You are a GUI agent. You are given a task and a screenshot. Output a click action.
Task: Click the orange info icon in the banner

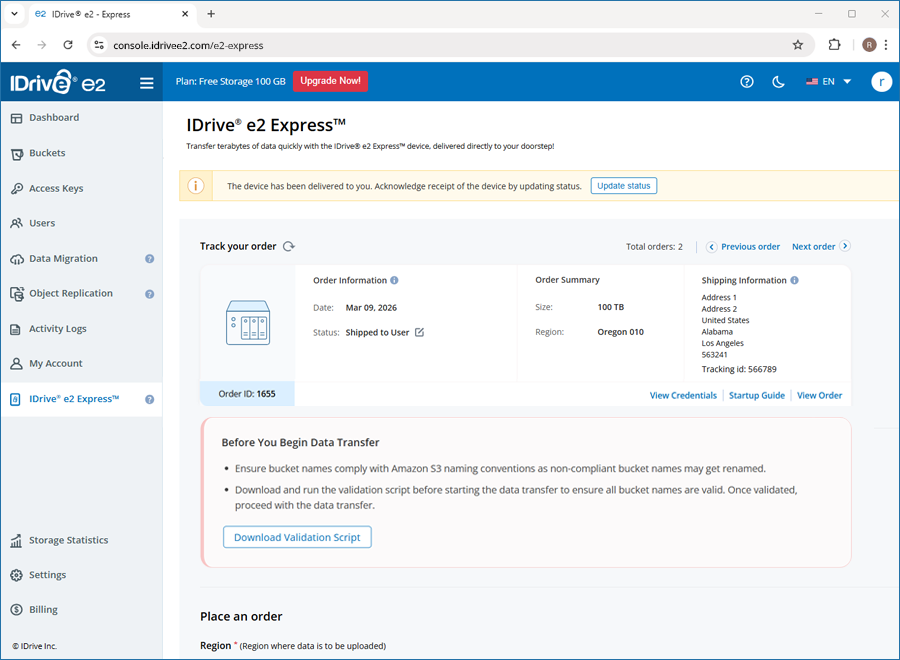click(x=196, y=186)
